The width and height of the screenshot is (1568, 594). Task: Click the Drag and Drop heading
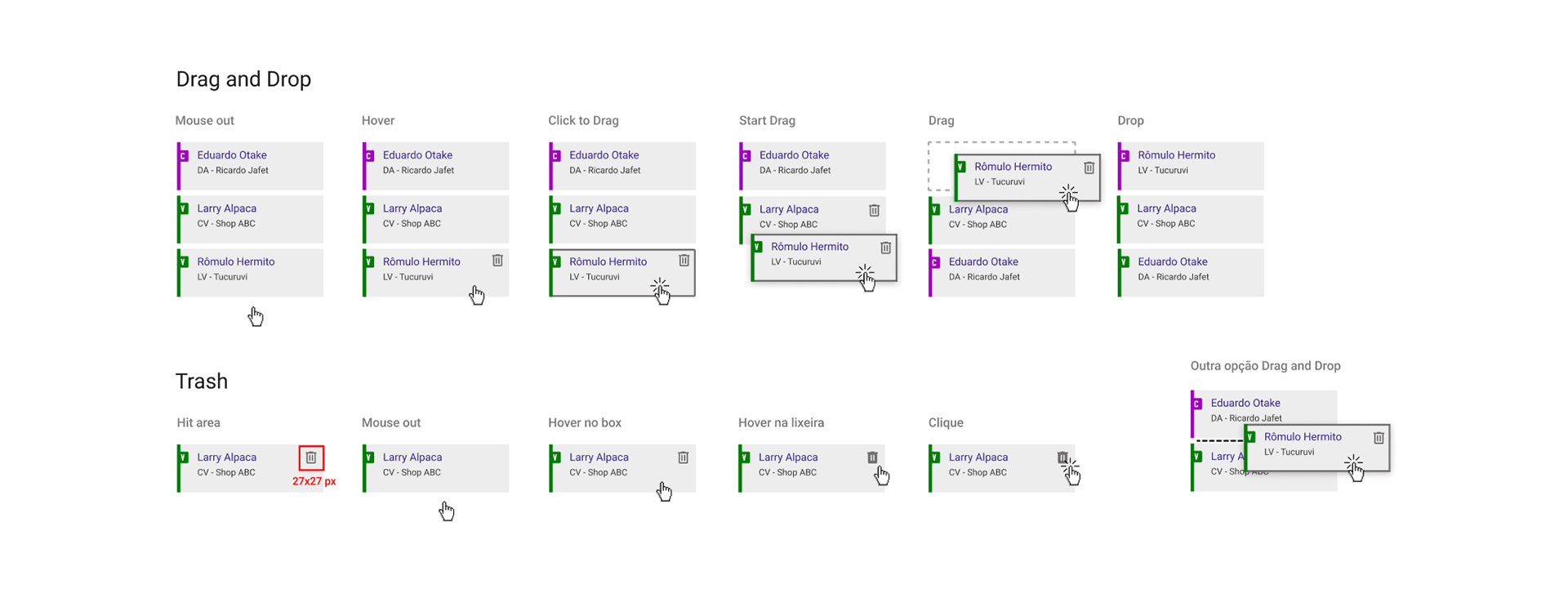[243, 79]
